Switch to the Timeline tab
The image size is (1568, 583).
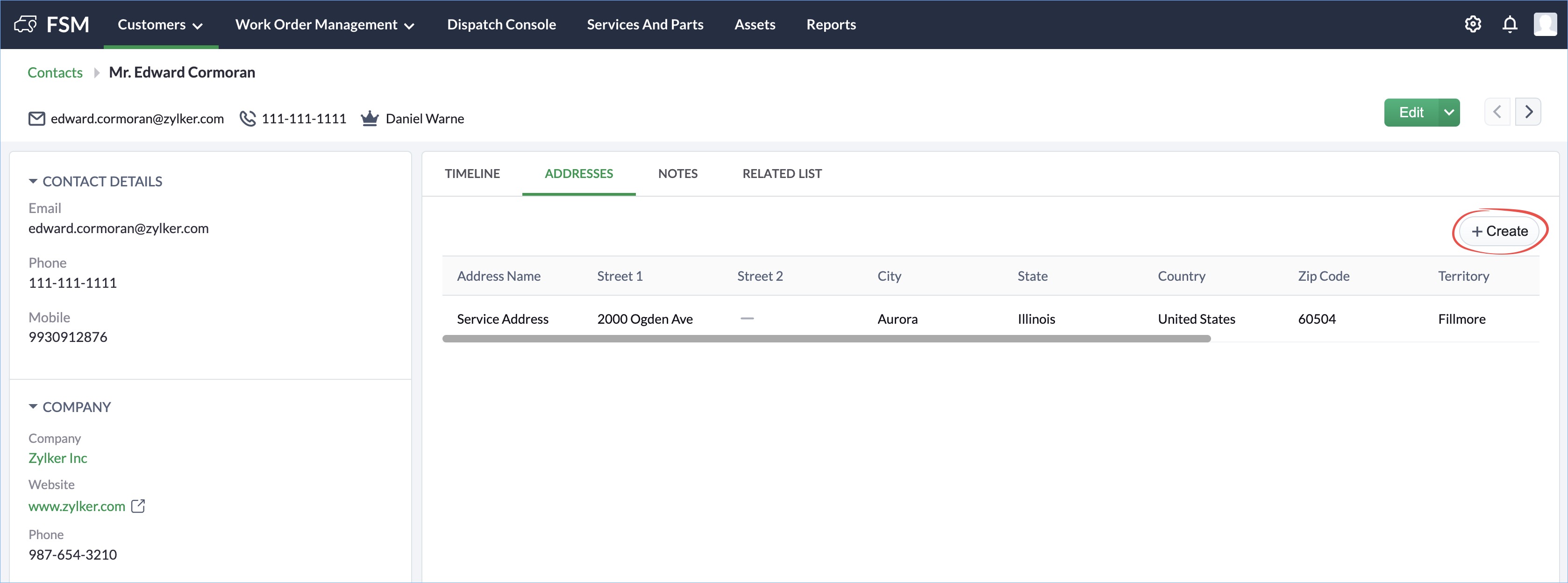pyautogui.click(x=472, y=174)
